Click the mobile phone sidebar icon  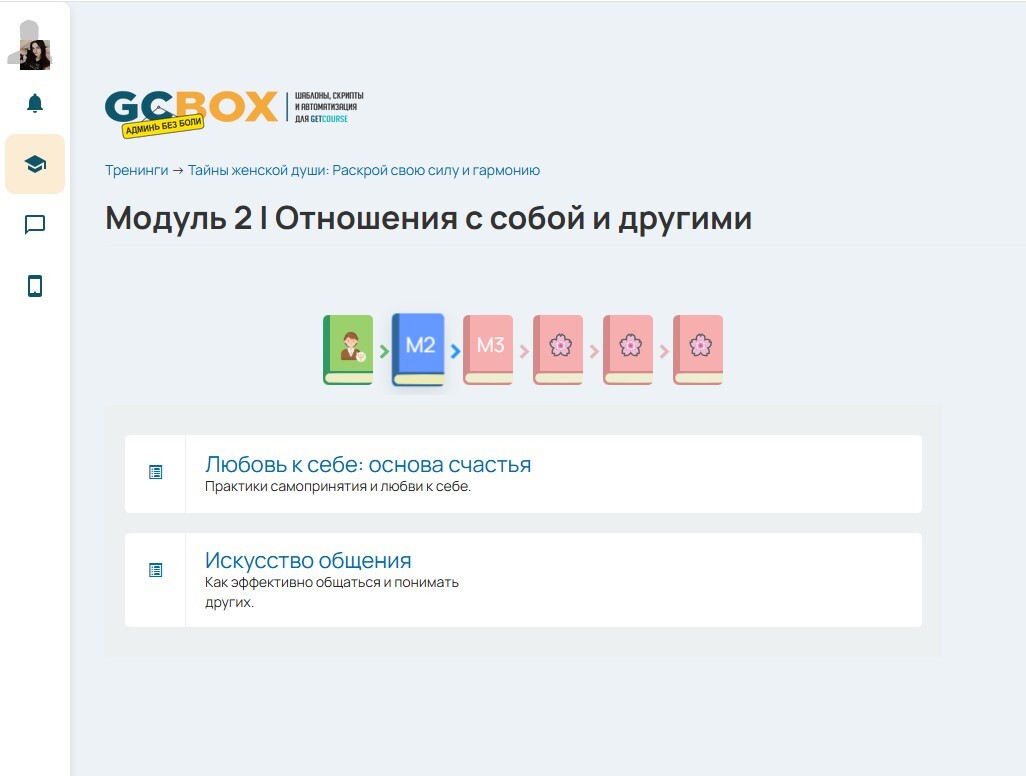click(35, 287)
